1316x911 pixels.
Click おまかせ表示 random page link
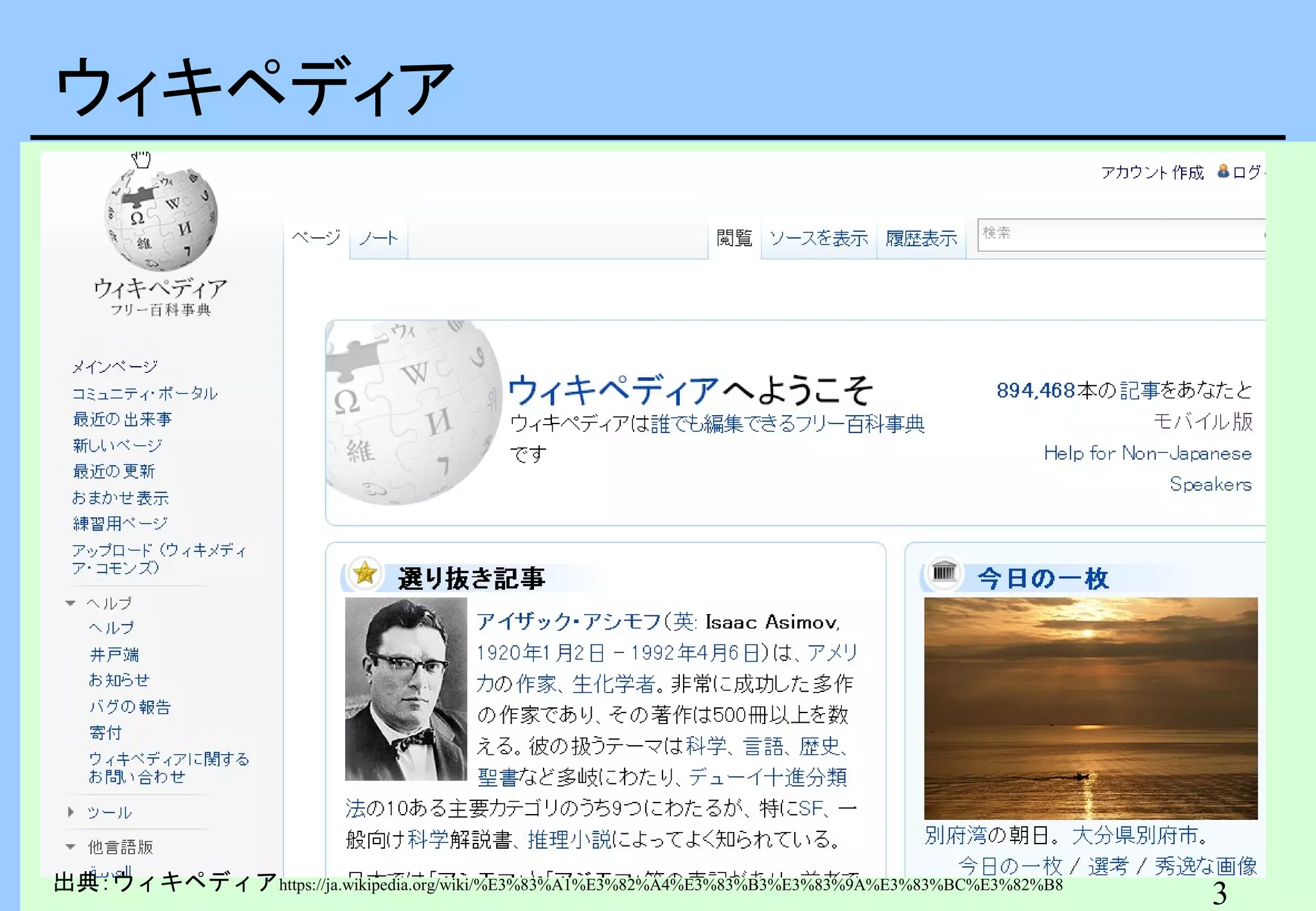[x=120, y=497]
